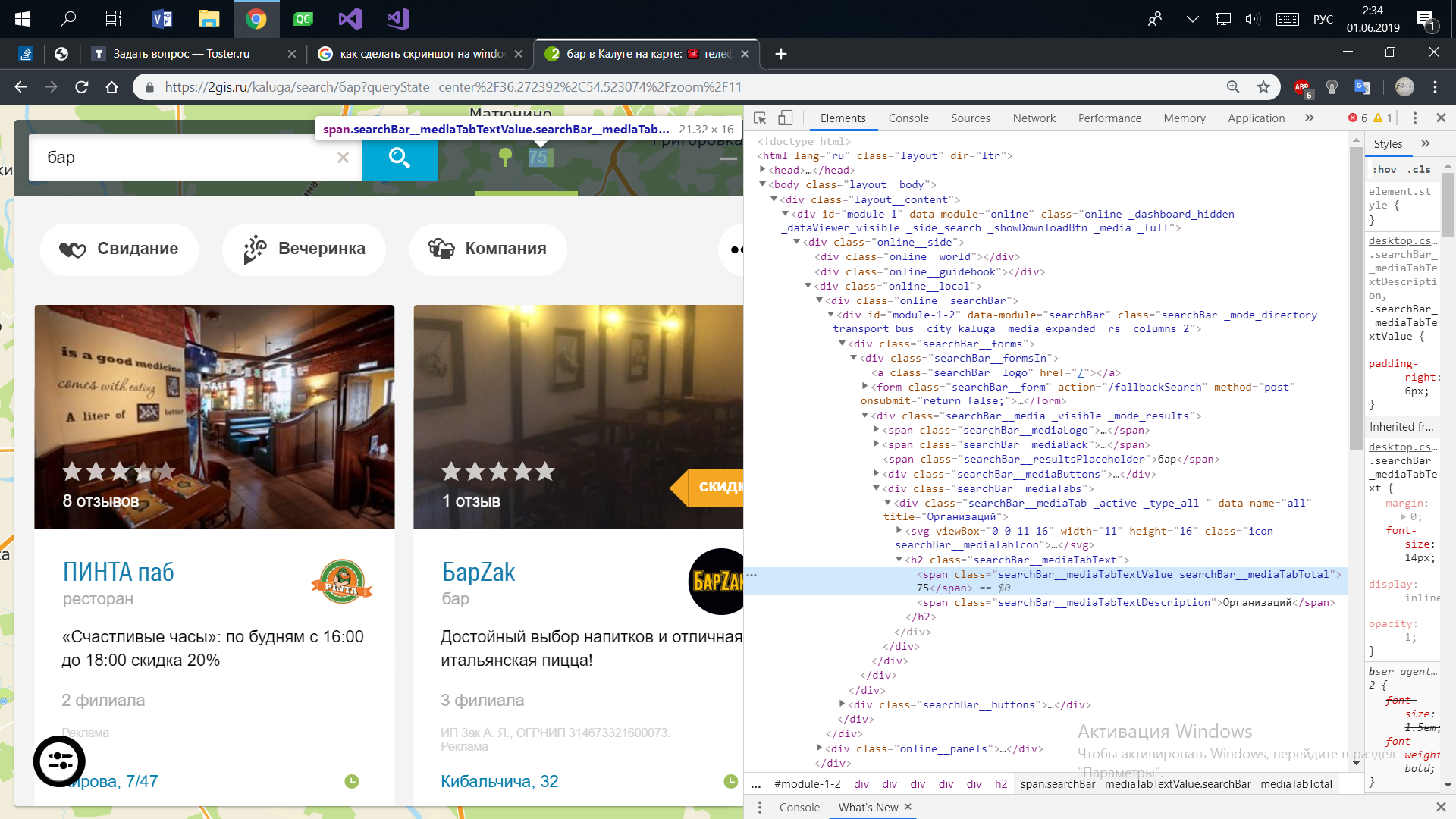
Task: Go back to the previous page
Action: point(20,87)
